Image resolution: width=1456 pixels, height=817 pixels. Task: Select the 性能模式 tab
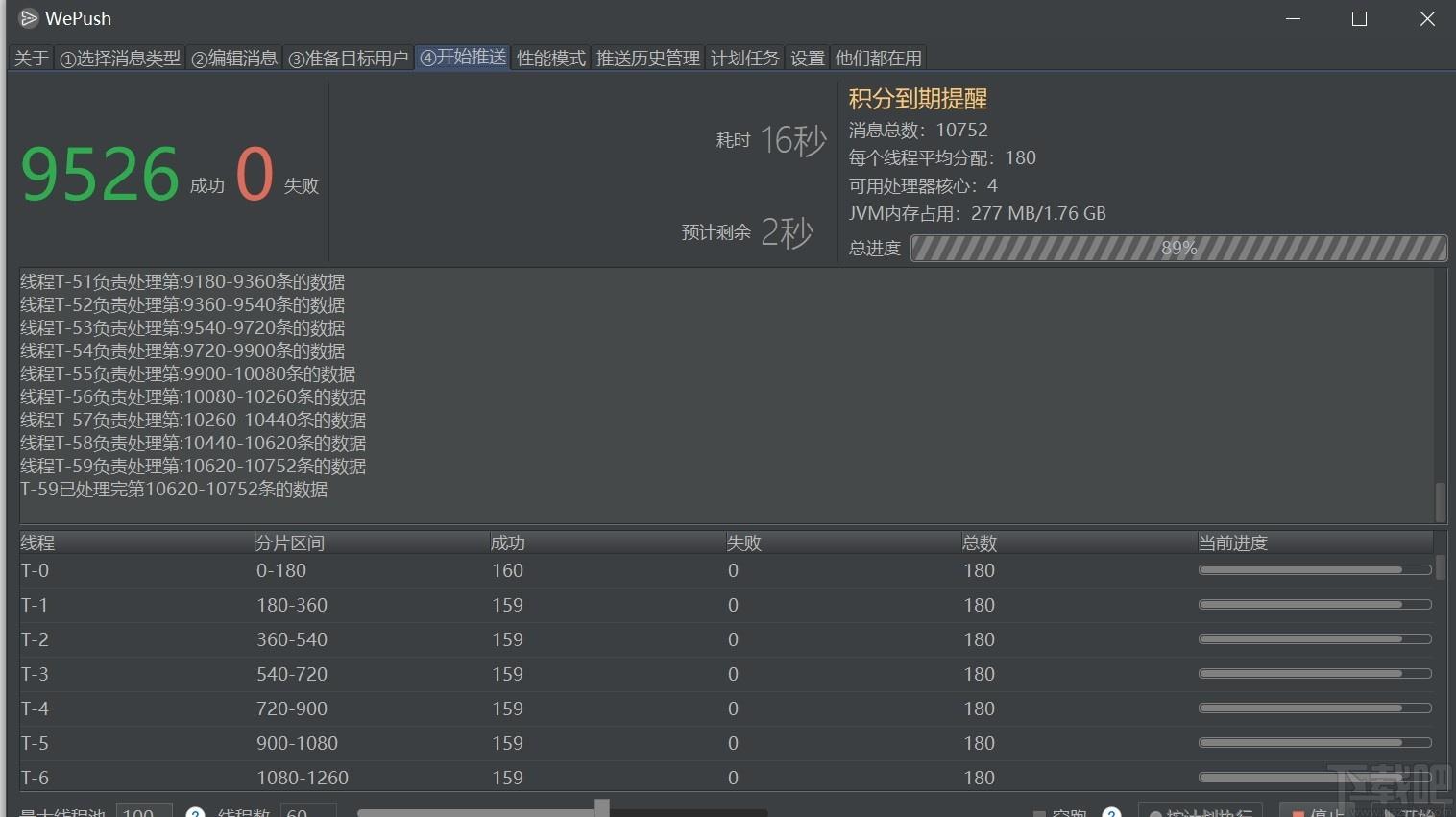point(551,59)
